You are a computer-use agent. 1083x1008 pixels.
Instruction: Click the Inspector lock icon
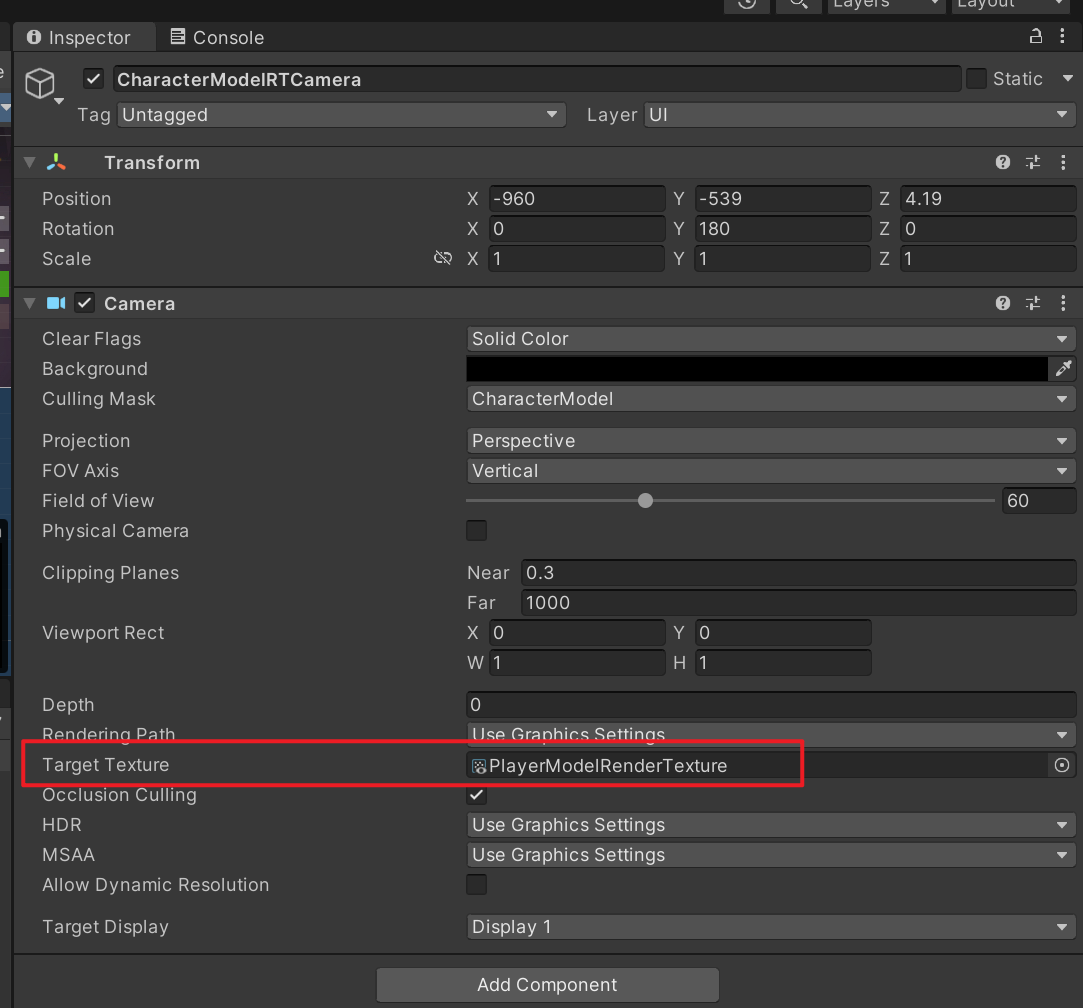click(1036, 37)
